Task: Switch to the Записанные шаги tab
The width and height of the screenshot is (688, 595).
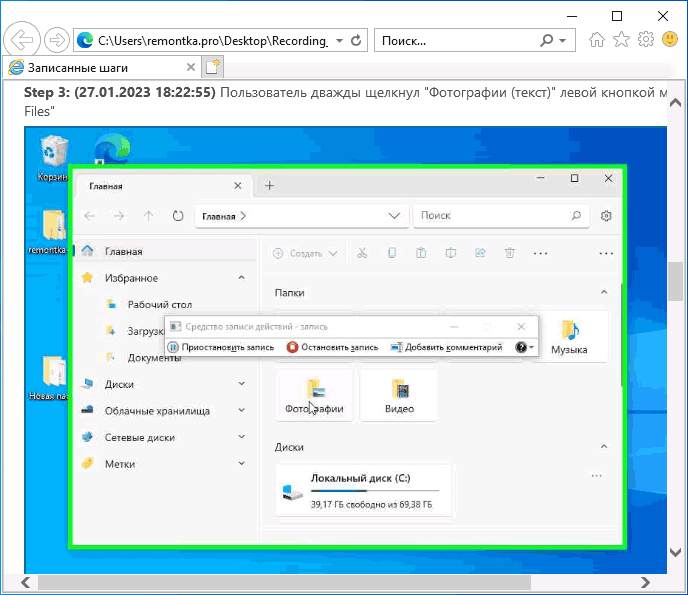Action: tap(102, 68)
